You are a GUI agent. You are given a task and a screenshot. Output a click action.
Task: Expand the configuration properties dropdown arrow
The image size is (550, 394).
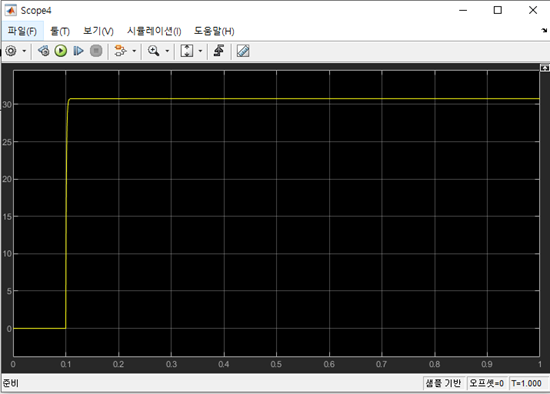pos(24,51)
